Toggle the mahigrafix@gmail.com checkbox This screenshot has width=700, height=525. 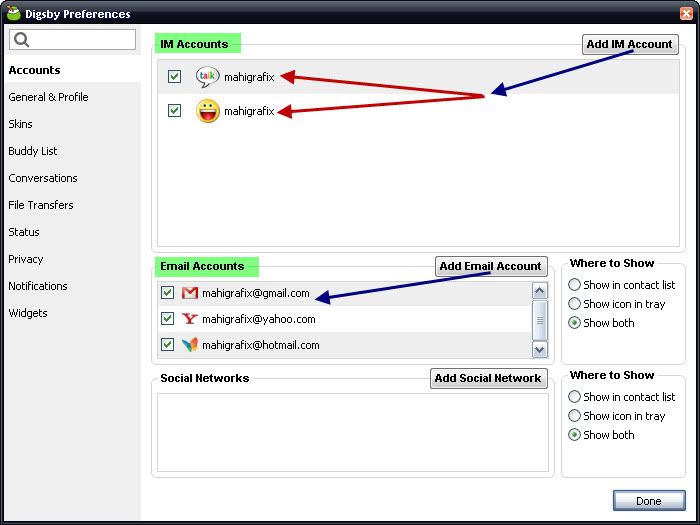coord(167,292)
